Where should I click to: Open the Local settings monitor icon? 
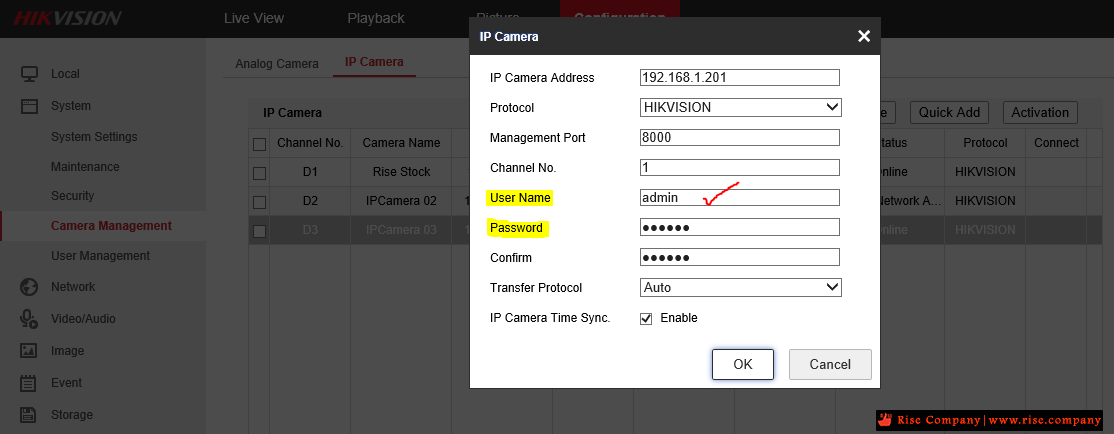click(x=28, y=74)
